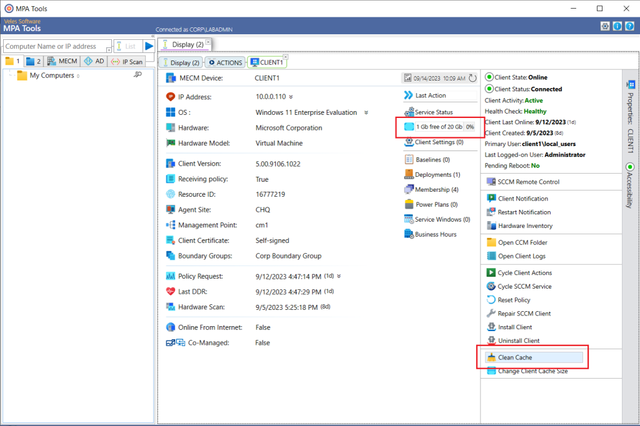Select the inner Display (2) tab
640x426 pixels.
pyautogui.click(x=180, y=62)
